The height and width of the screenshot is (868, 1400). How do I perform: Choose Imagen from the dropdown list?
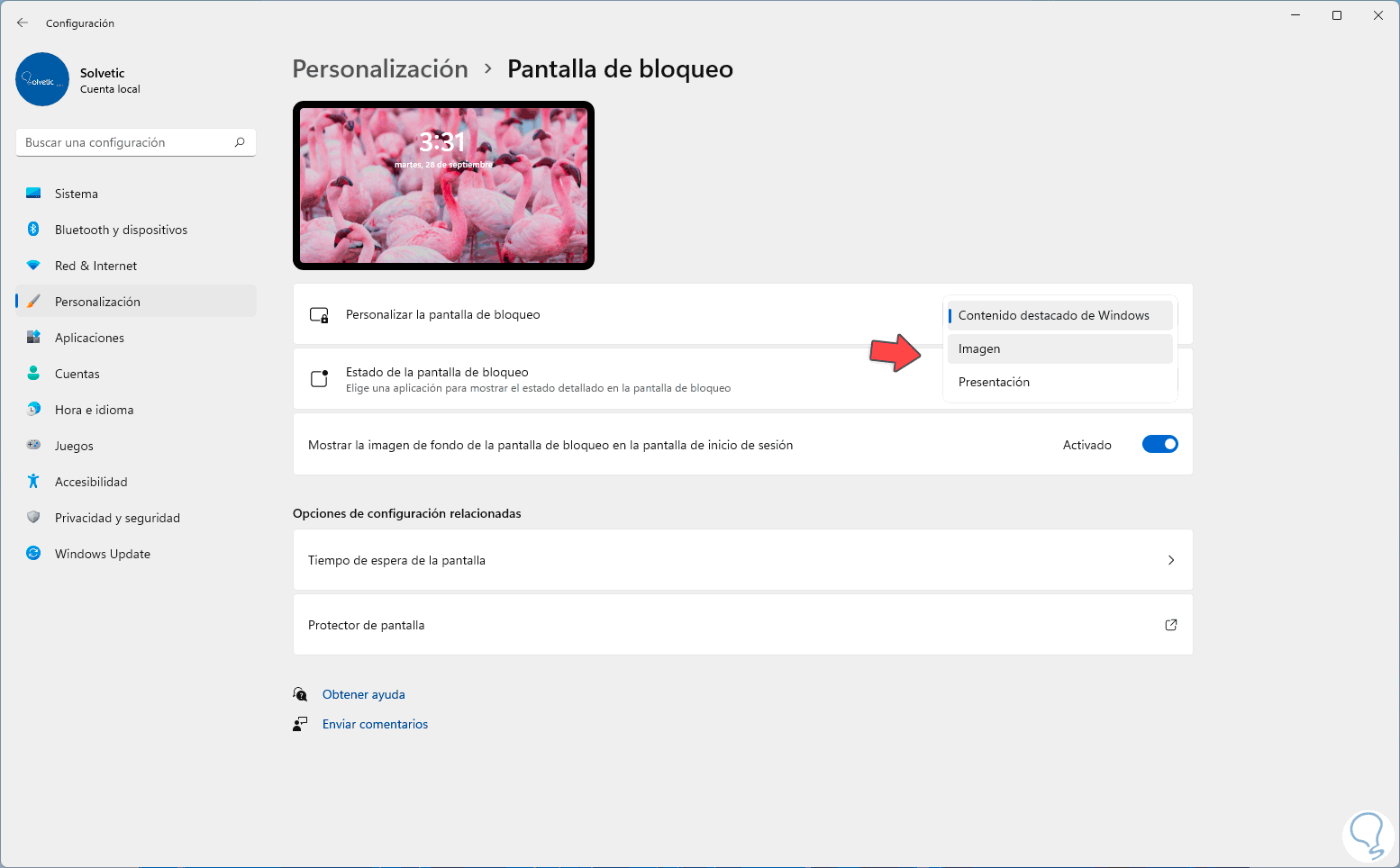[1059, 348]
